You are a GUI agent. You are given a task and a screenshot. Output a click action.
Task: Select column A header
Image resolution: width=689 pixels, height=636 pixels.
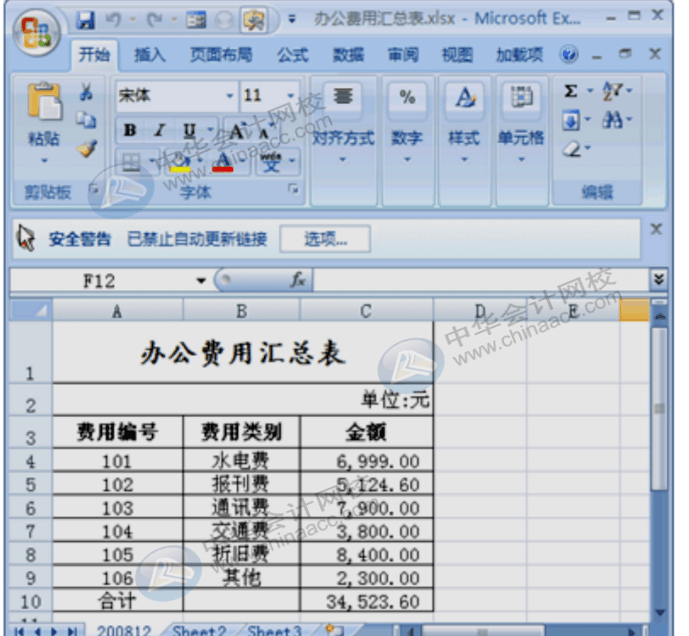[117, 312]
